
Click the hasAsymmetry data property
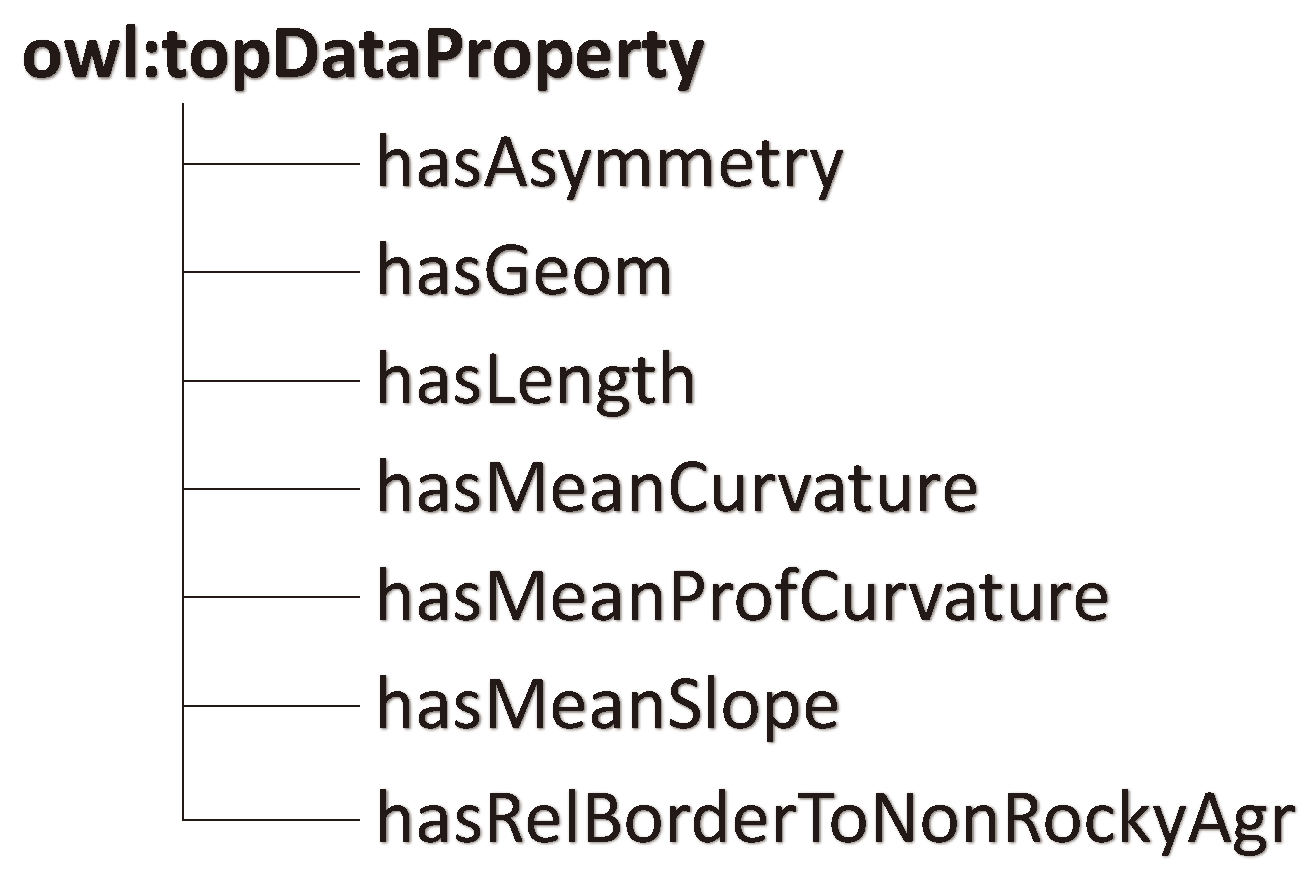609,165
